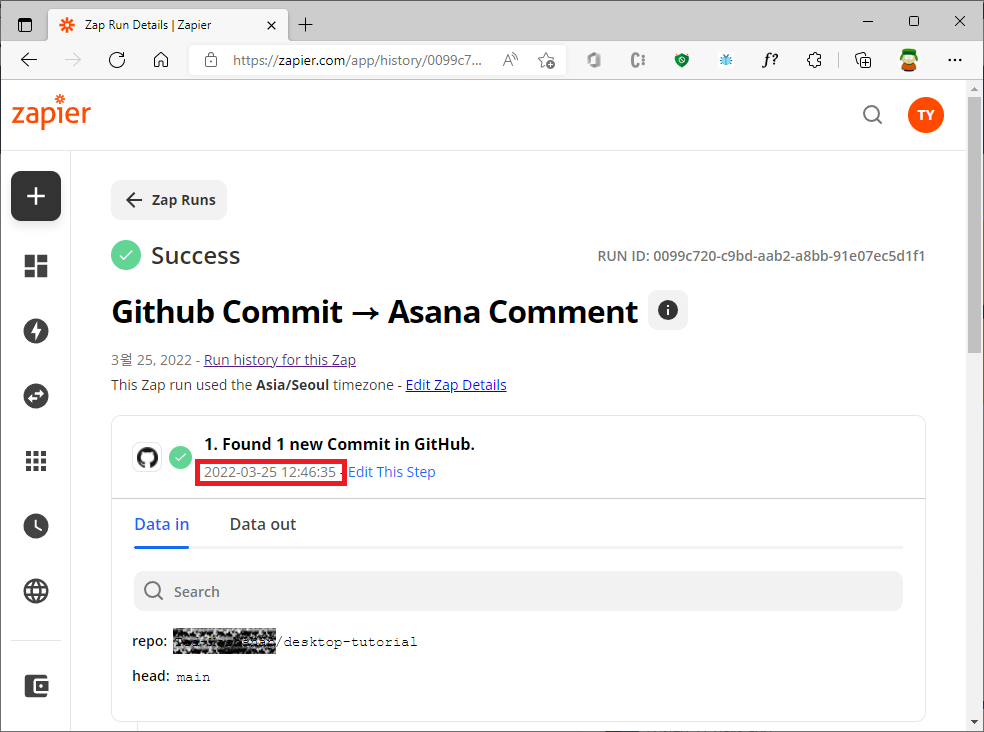Viewport: 984px width, 732px height.
Task: Click the GitHub app icon in step 1
Action: [147, 457]
